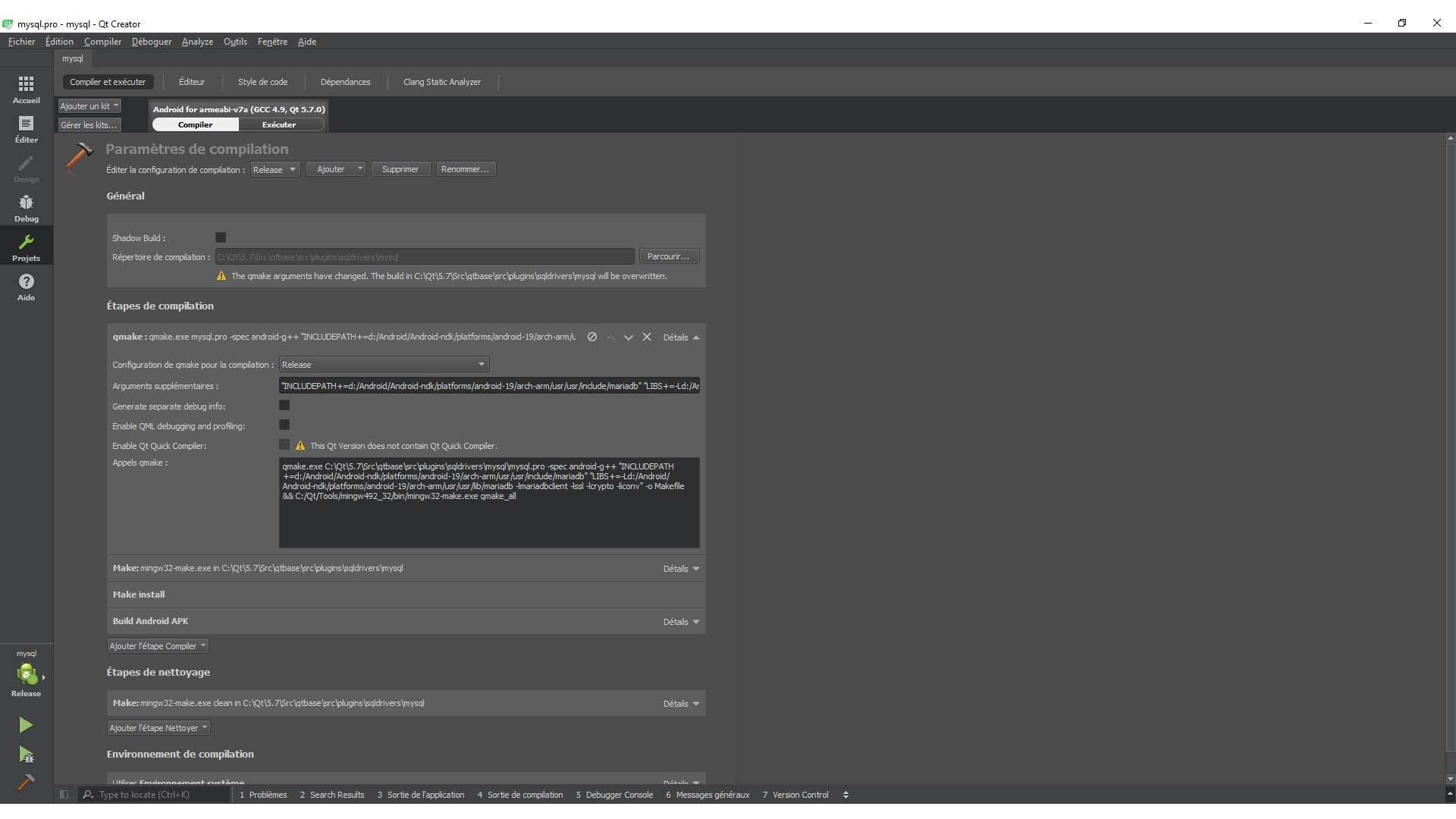Click the Répertoire de compilation field

425,257
